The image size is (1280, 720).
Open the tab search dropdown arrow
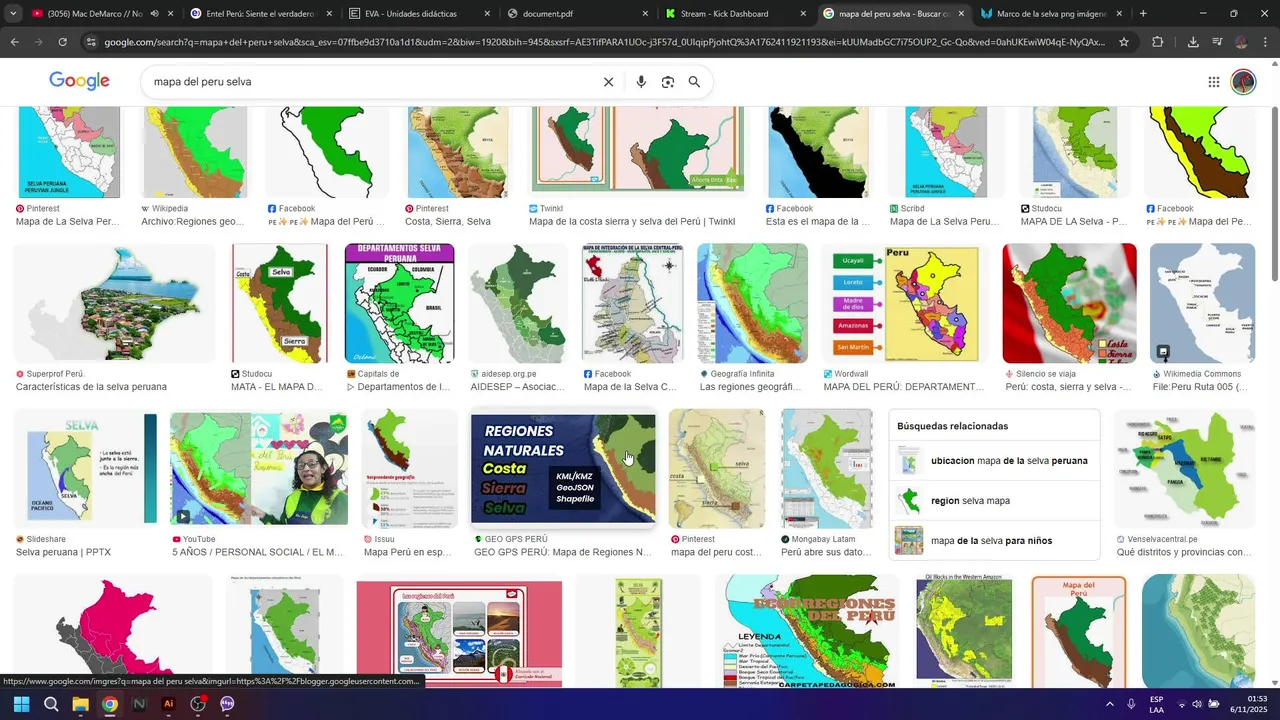(13, 14)
